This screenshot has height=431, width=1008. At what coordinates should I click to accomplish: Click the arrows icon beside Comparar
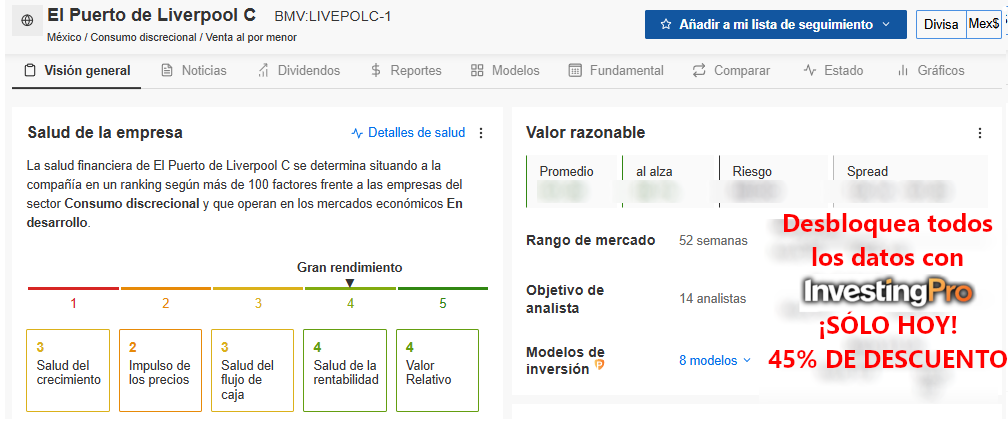click(699, 71)
